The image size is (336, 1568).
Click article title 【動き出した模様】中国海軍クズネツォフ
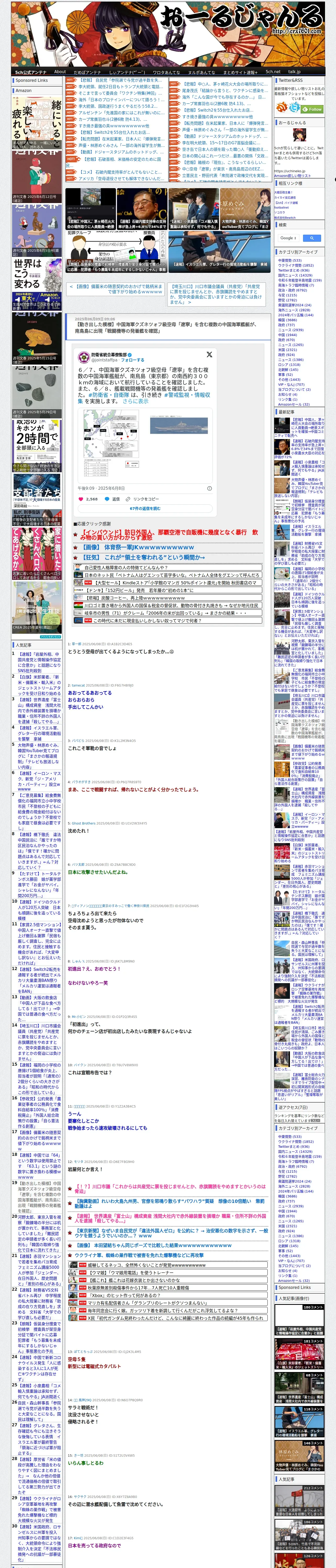pyautogui.click(x=166, y=327)
